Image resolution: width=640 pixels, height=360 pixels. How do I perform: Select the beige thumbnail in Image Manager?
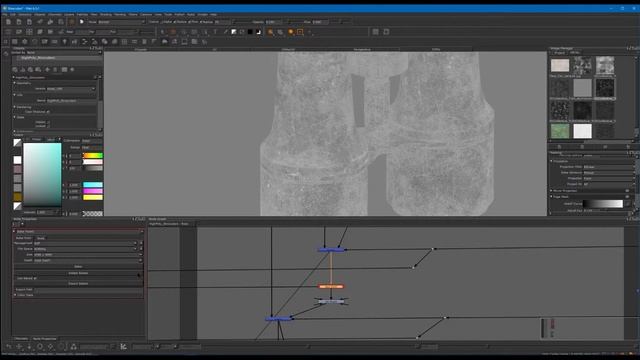[x=560, y=65]
